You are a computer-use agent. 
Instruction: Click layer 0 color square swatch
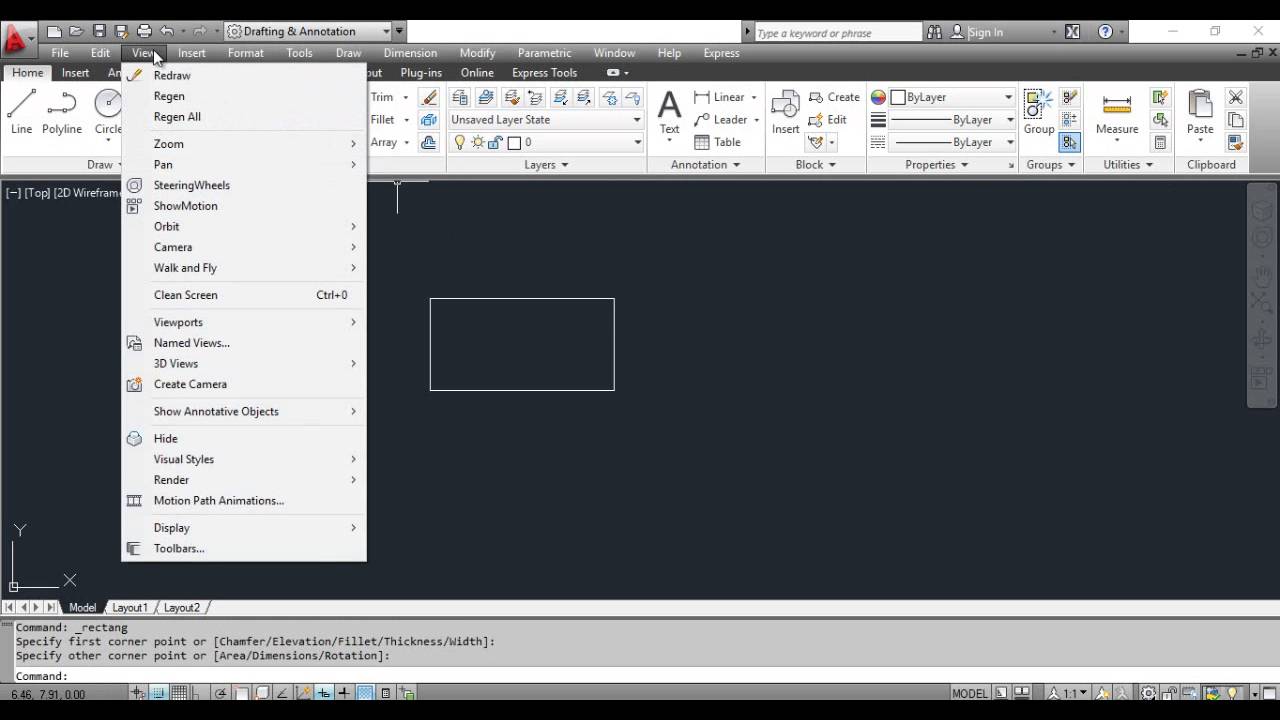(514, 143)
